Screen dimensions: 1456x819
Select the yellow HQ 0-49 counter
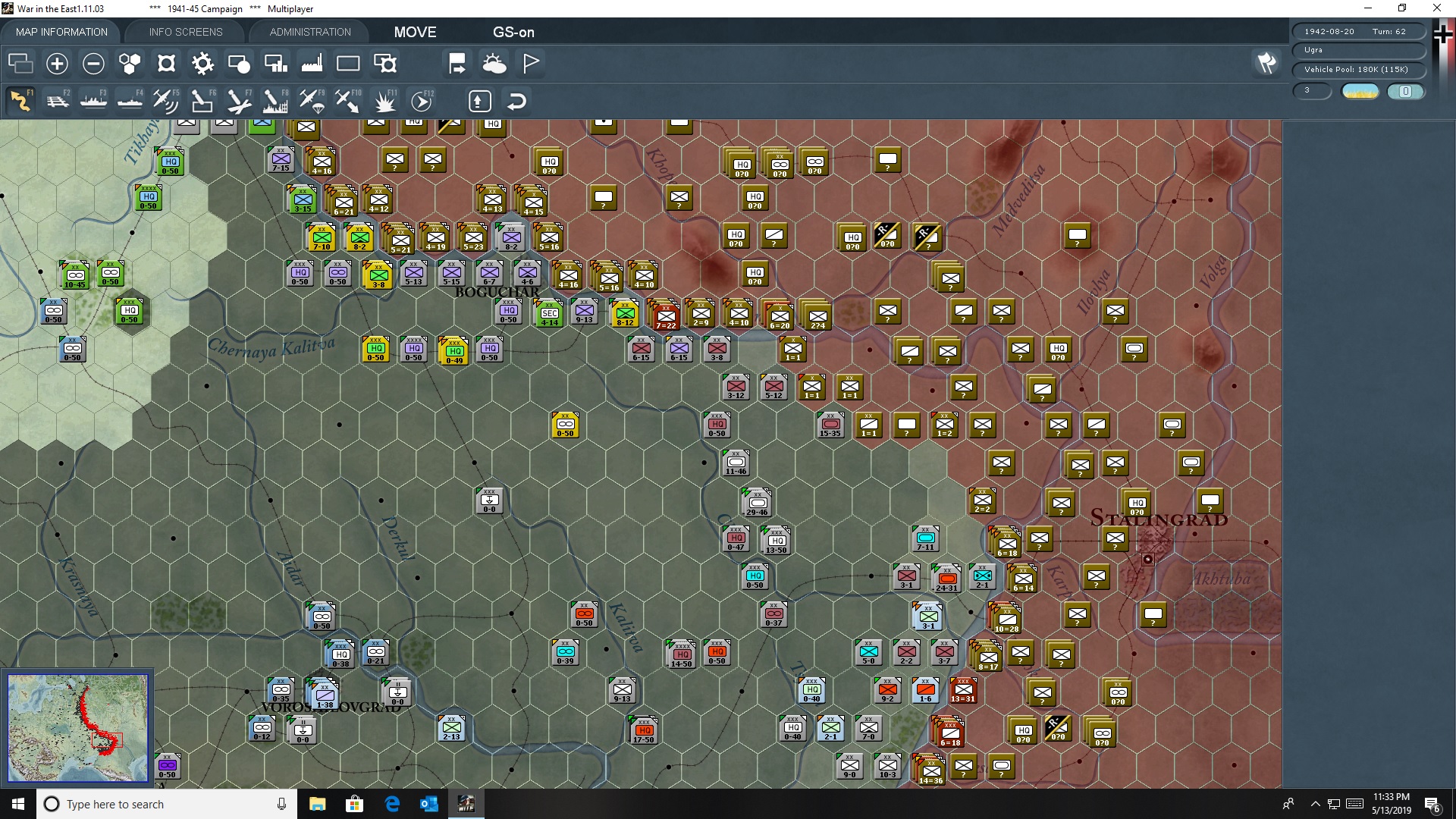pos(453,352)
